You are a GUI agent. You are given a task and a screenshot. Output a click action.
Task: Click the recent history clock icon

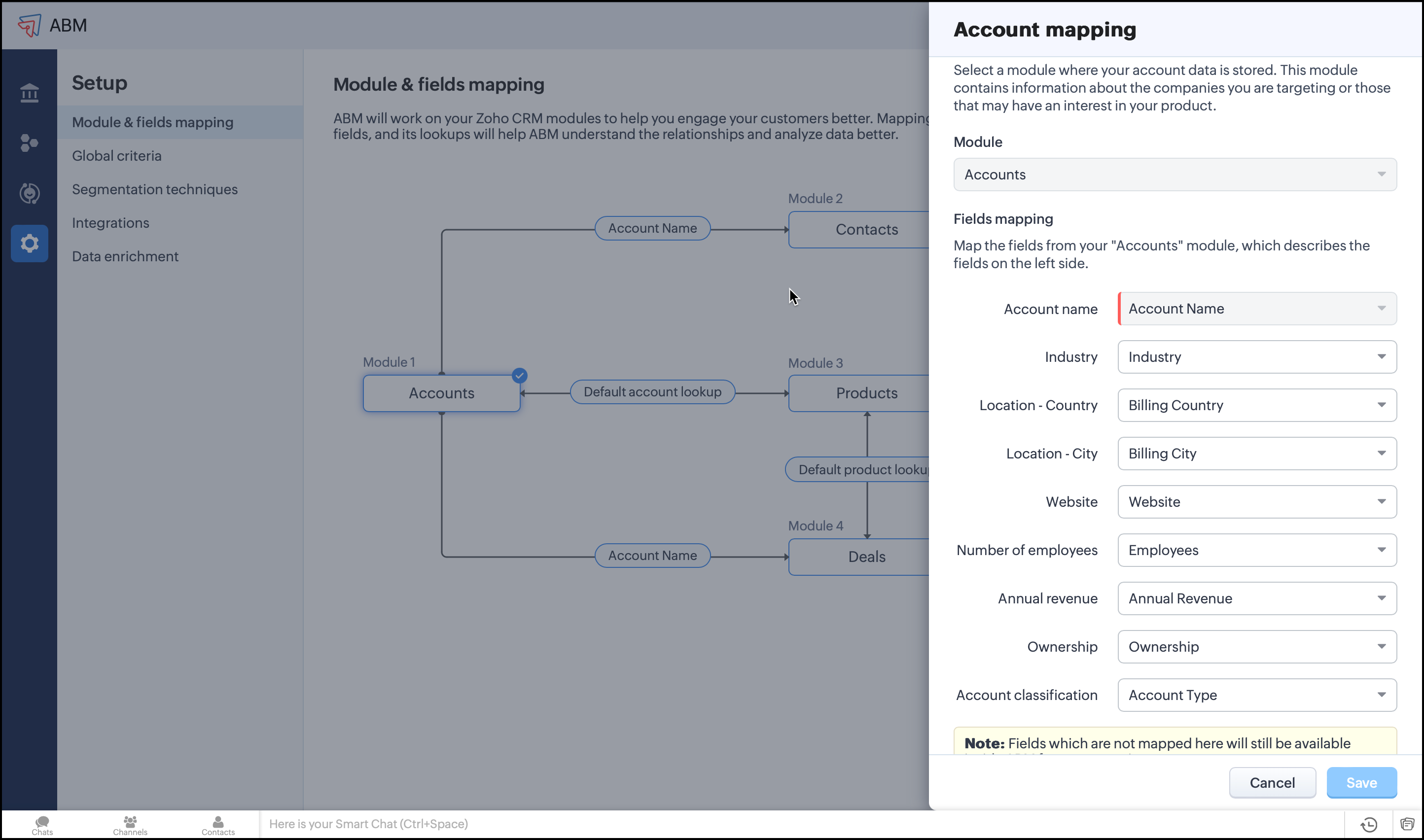click(x=1368, y=825)
